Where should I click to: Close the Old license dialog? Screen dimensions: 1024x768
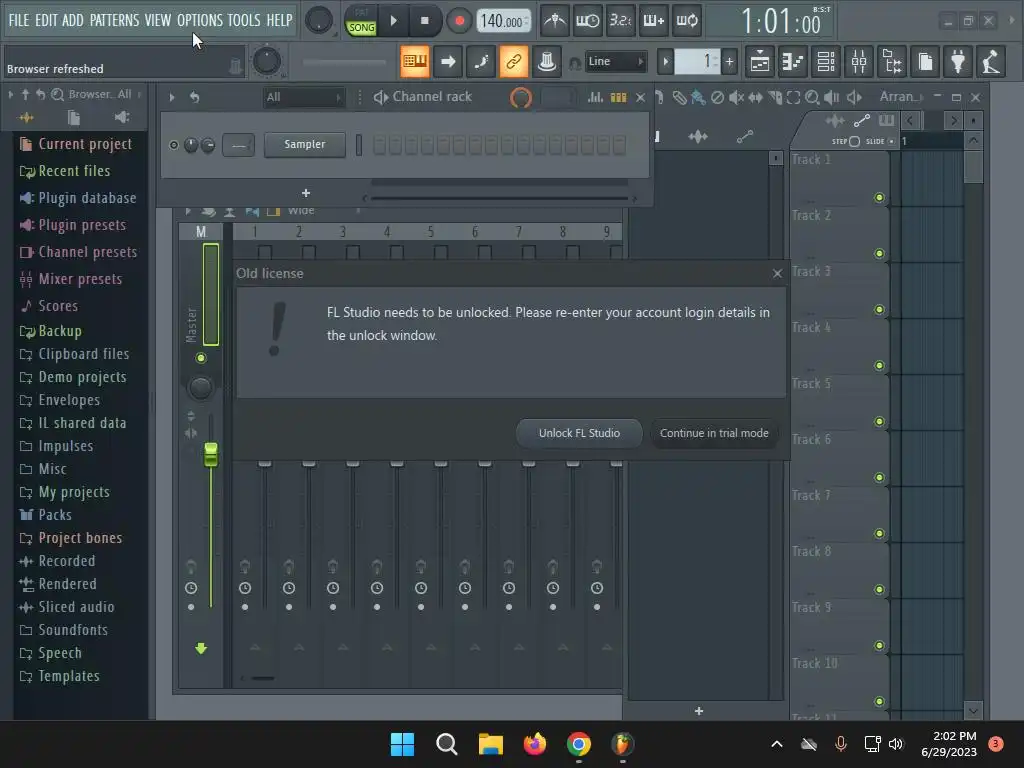[x=777, y=273]
